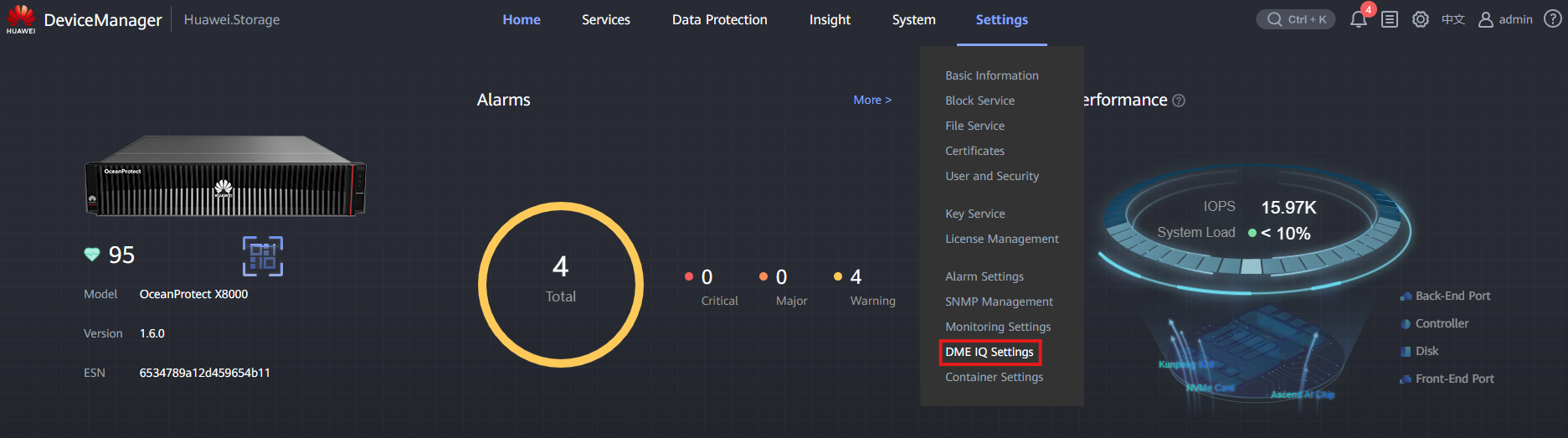Open the help question mark icon
Viewport: 1568px width, 438px height.
tap(1552, 19)
